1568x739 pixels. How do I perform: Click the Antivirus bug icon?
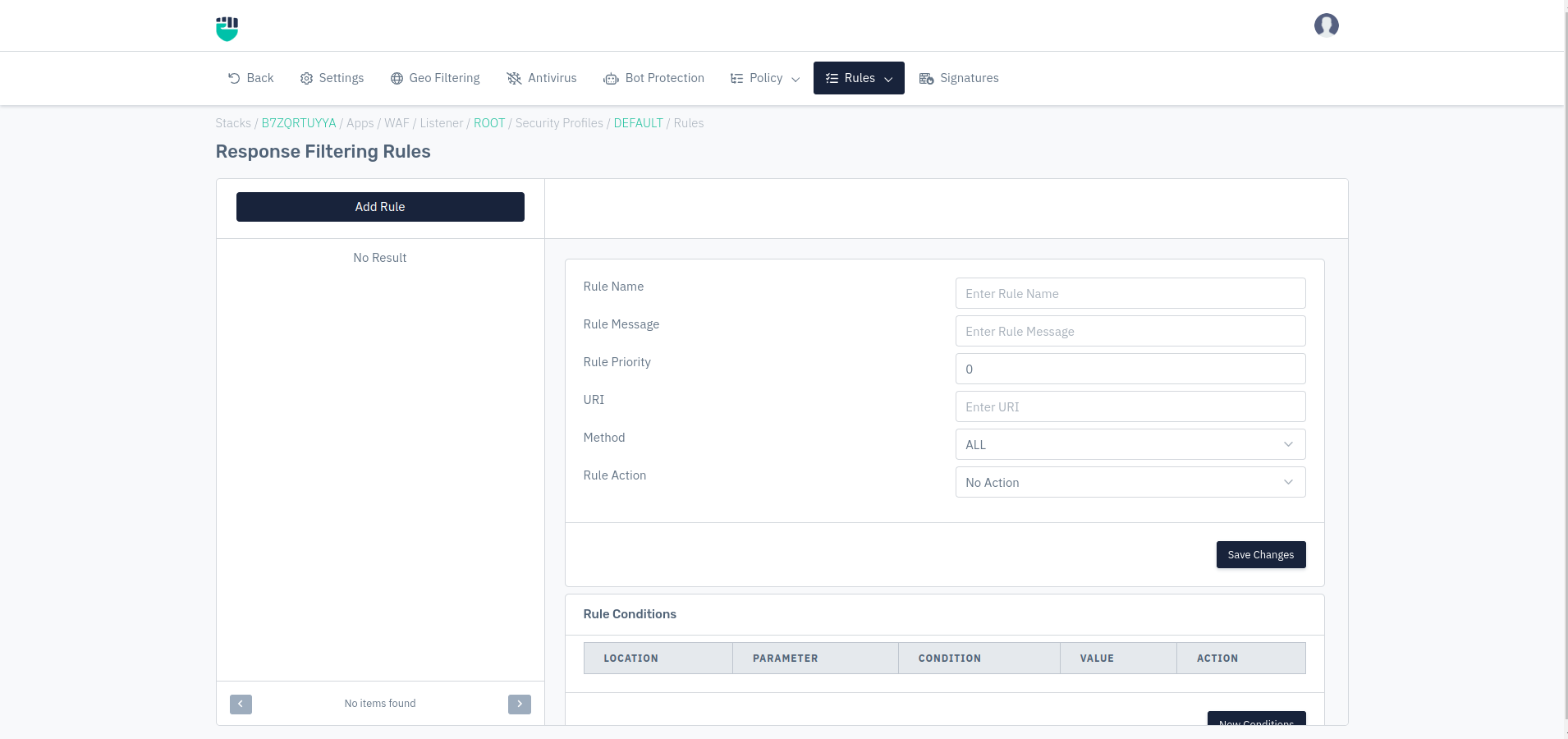514,78
